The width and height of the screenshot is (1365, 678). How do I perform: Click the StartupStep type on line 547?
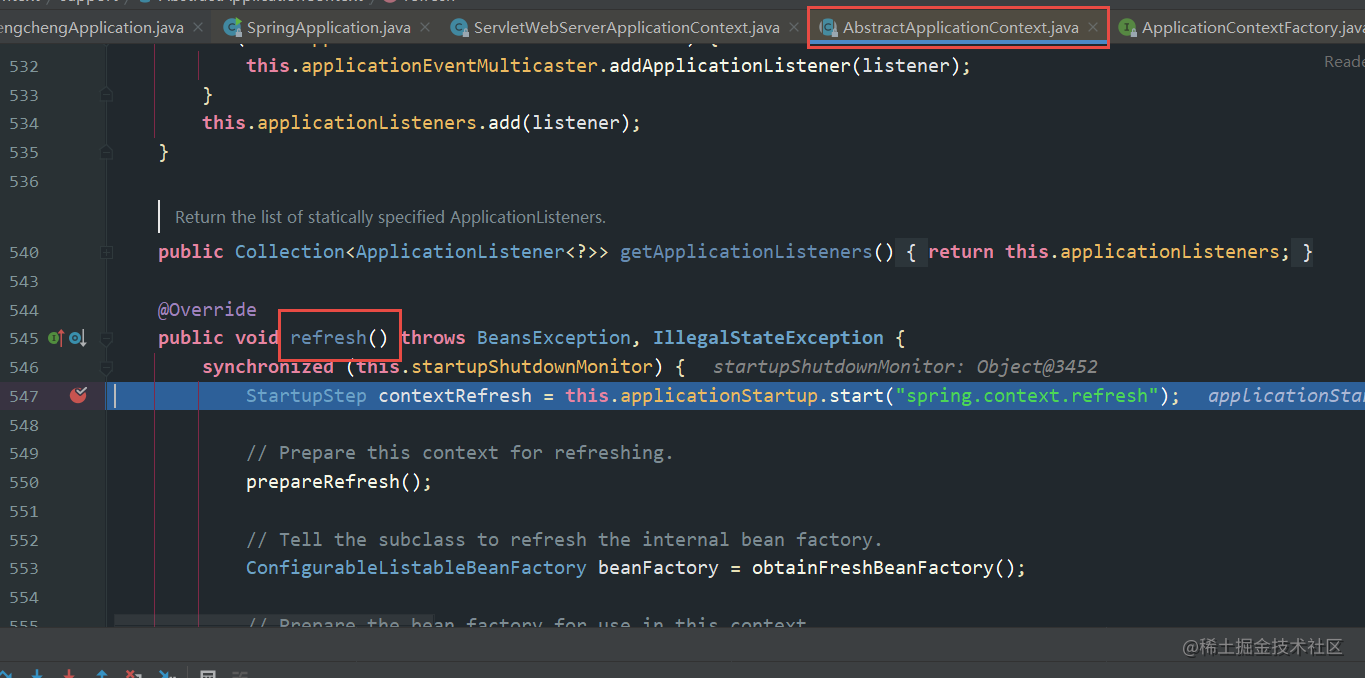click(306, 396)
